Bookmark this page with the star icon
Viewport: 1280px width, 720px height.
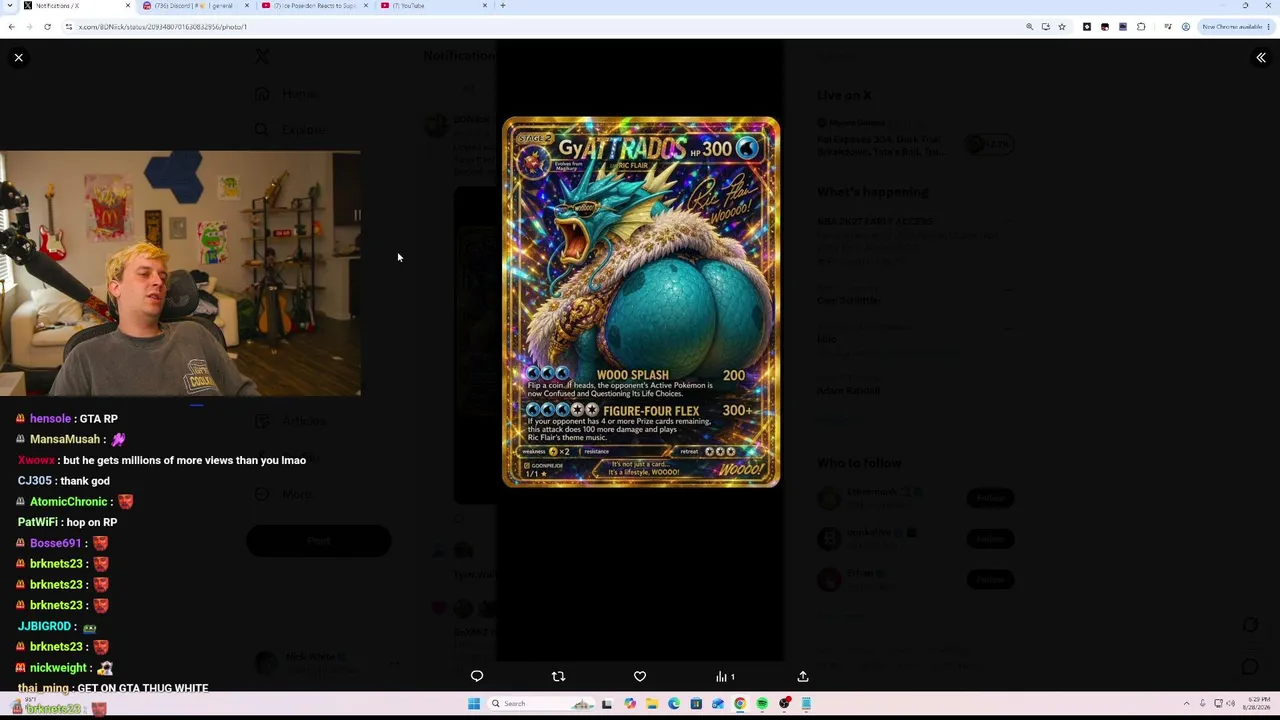click(x=1062, y=27)
